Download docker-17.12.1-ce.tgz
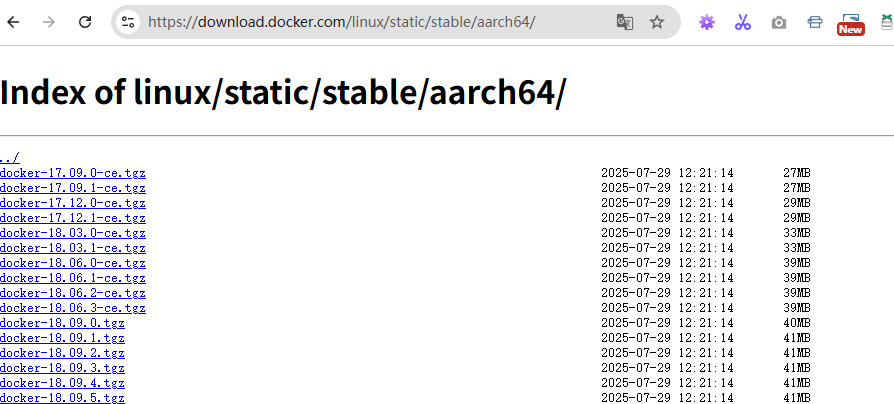 point(73,218)
